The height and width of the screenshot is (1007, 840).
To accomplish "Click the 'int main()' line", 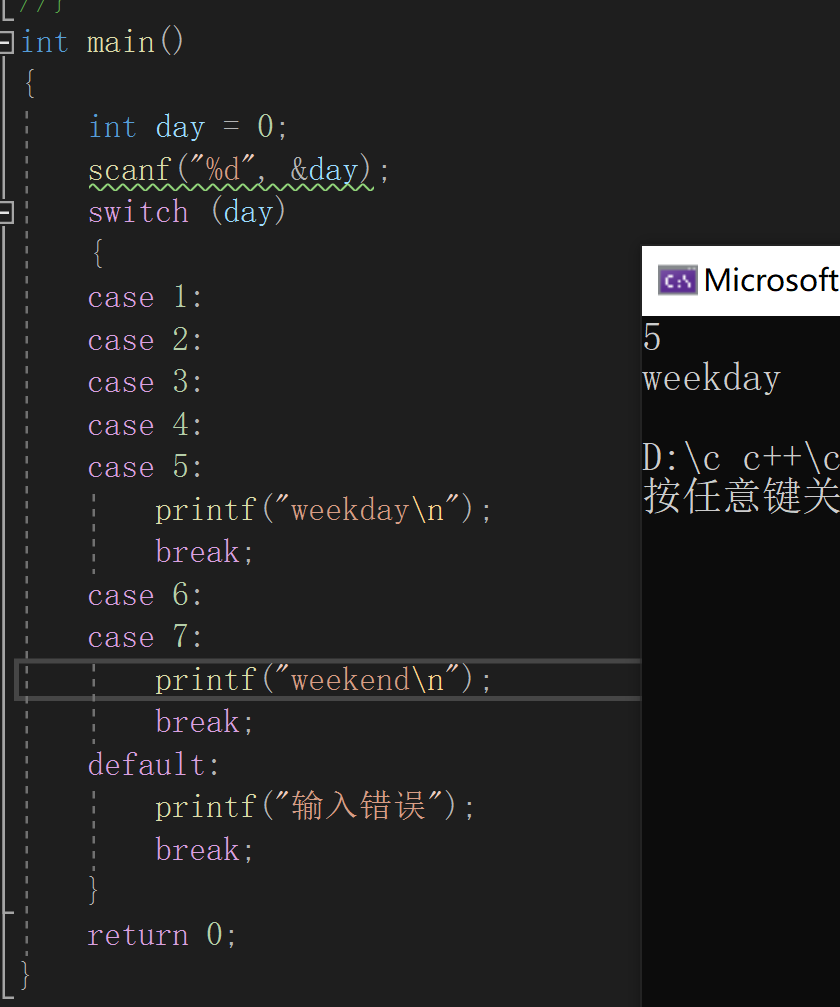I will pyautogui.click(x=103, y=42).
